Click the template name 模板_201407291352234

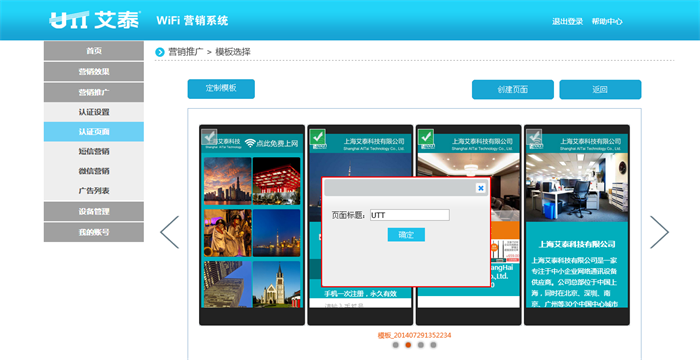click(414, 335)
